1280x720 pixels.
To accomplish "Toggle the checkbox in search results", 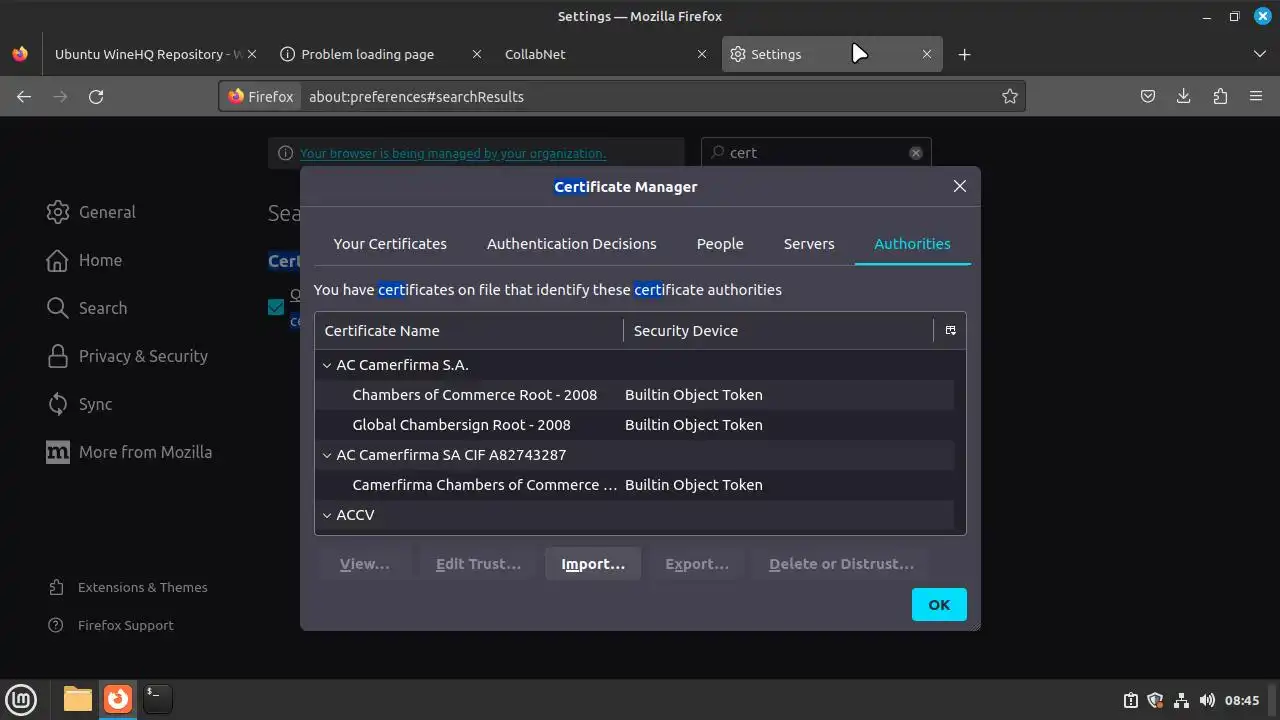I will (x=276, y=307).
